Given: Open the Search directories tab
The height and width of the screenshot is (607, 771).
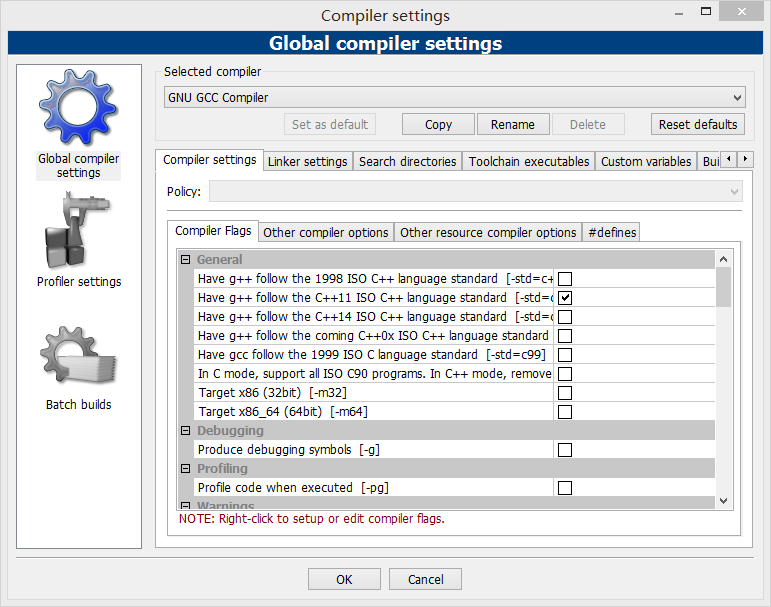Looking at the screenshot, I should pos(407,161).
